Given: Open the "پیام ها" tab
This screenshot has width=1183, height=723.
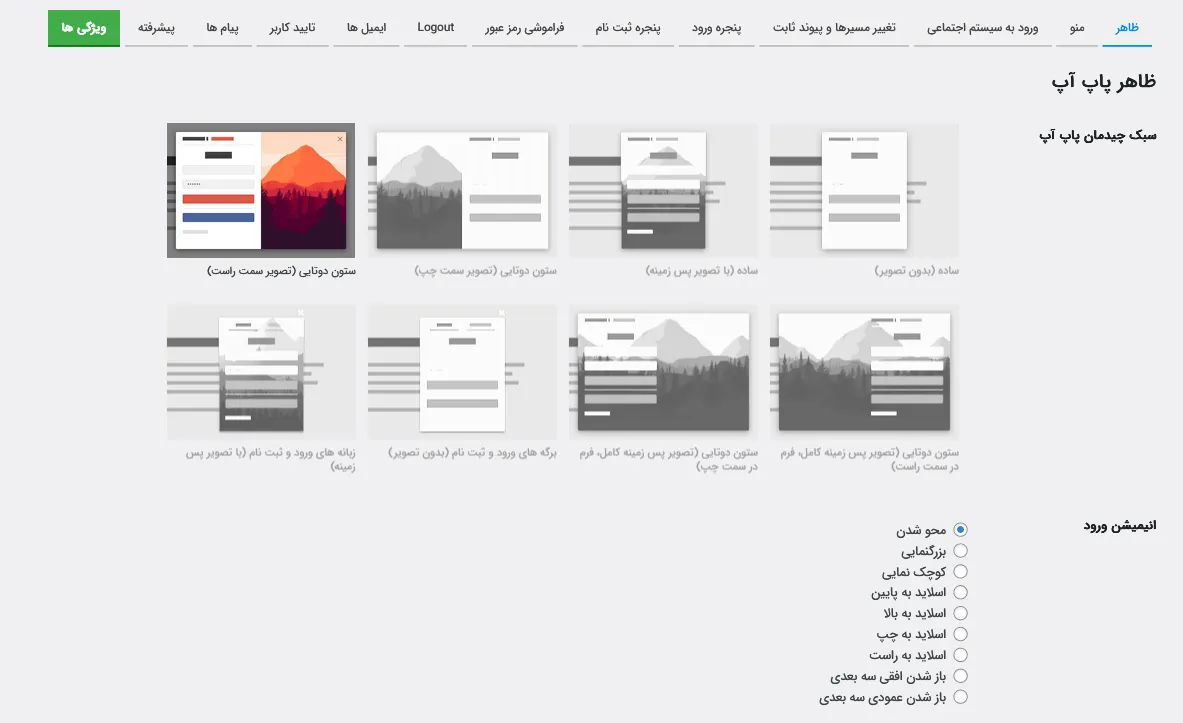Looking at the screenshot, I should (223, 28).
